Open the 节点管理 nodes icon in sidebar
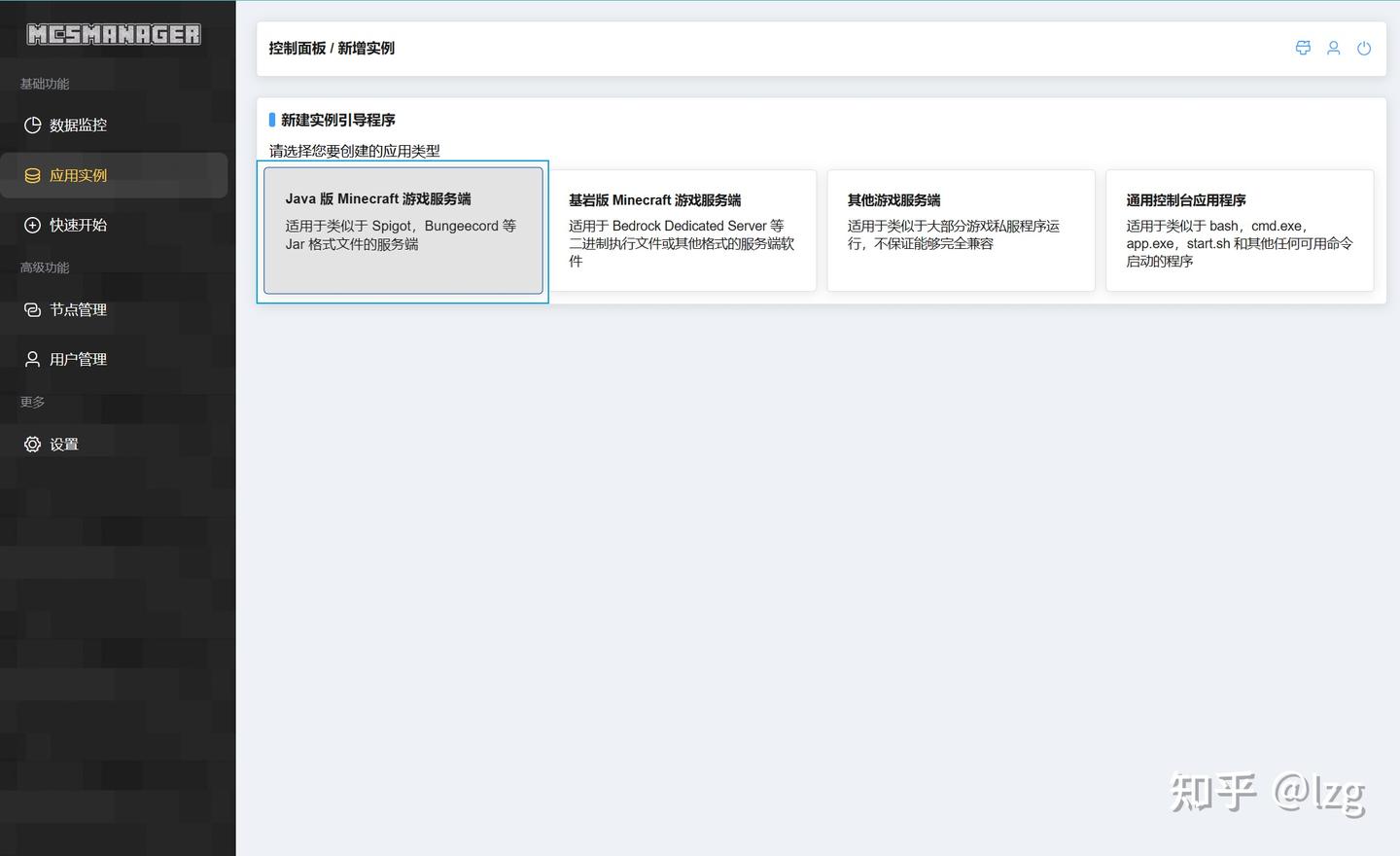Viewport: 1400px width, 856px height. coord(31,309)
